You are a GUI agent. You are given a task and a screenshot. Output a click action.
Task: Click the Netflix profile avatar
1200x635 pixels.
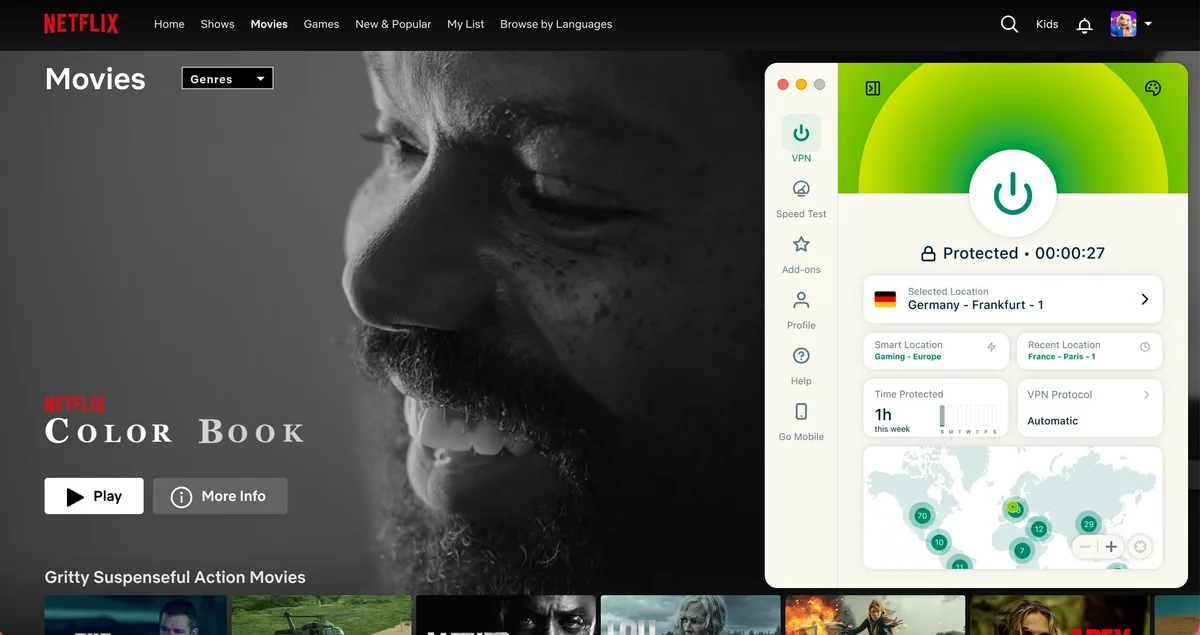coord(1123,24)
